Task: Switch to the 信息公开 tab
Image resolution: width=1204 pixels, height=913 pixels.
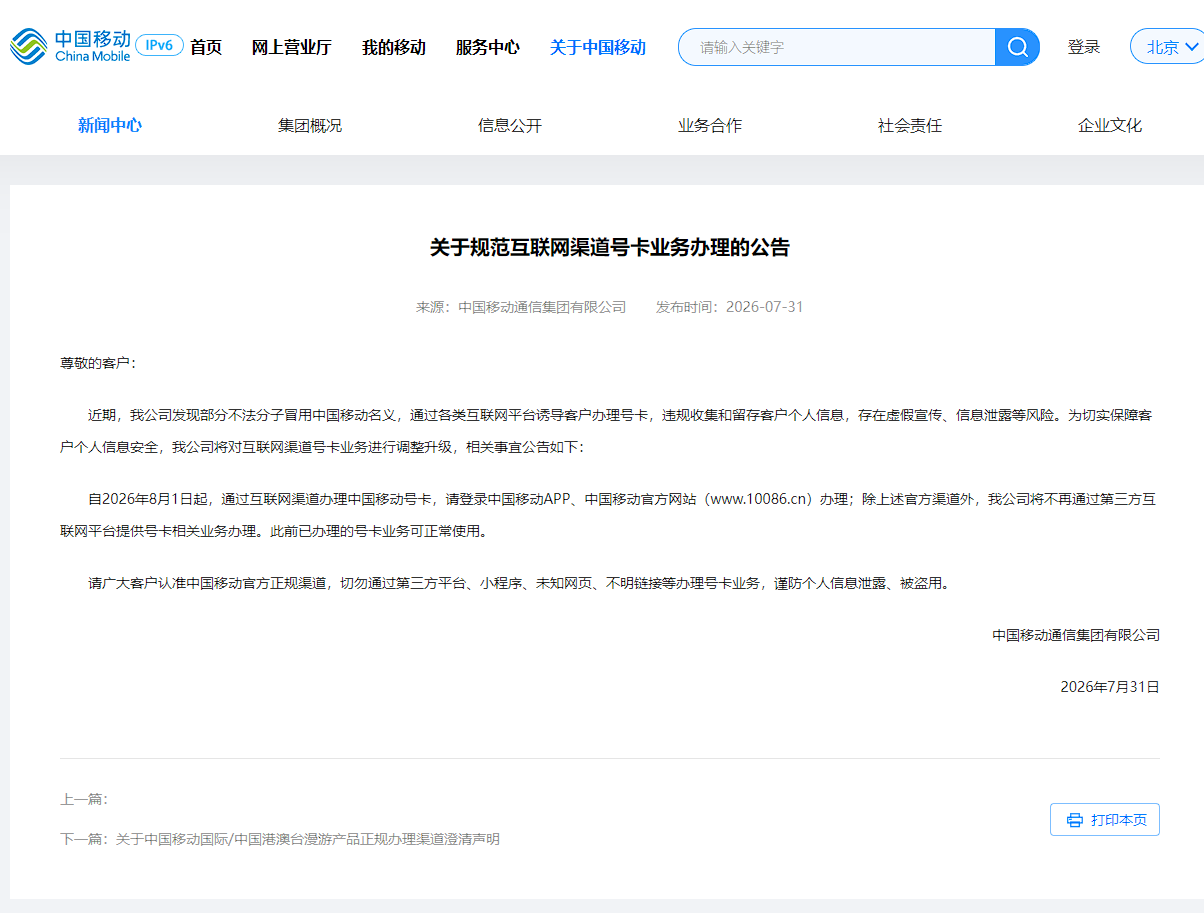Action: pos(510,125)
